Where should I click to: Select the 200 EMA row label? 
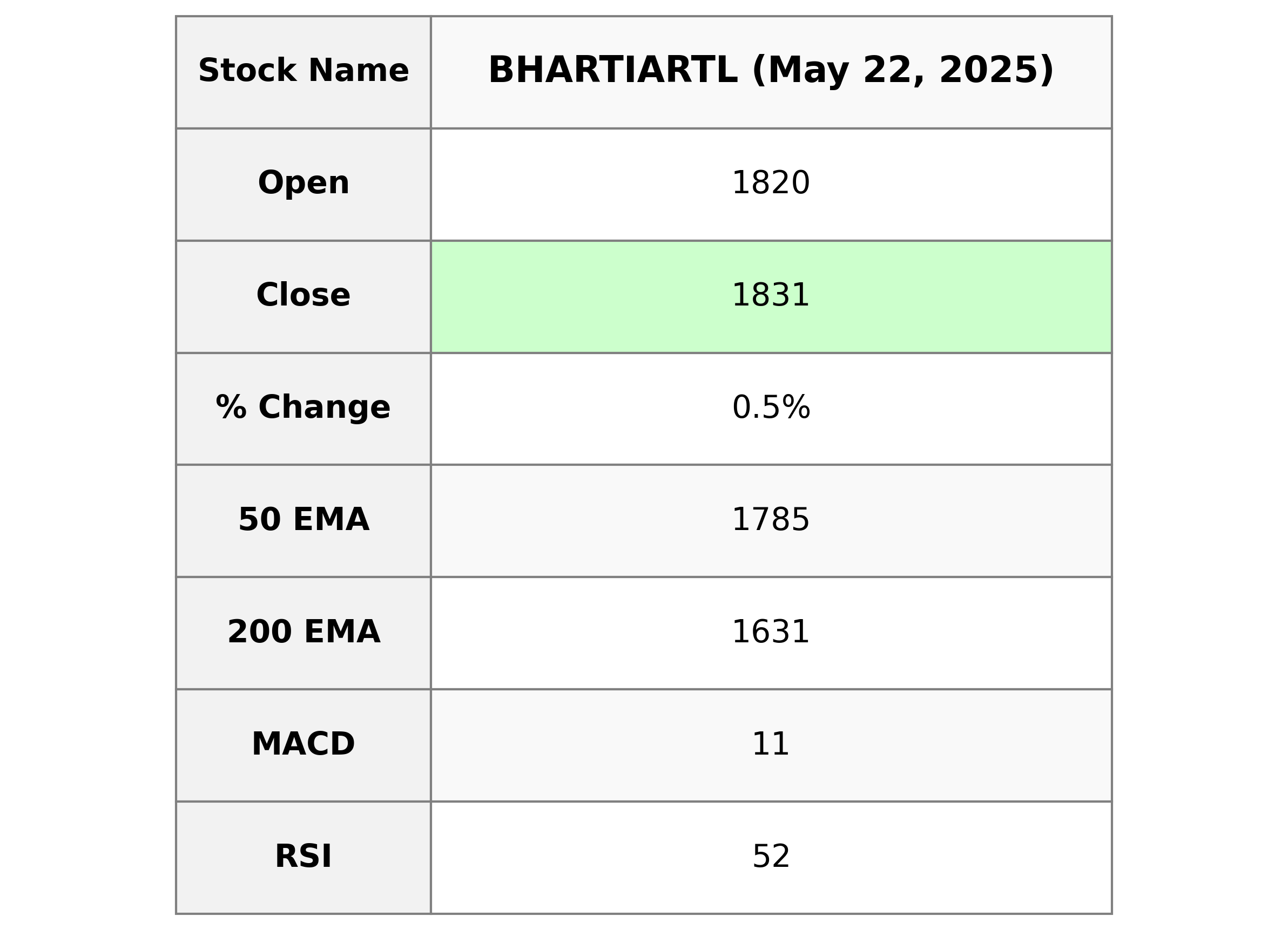pyautogui.click(x=304, y=632)
